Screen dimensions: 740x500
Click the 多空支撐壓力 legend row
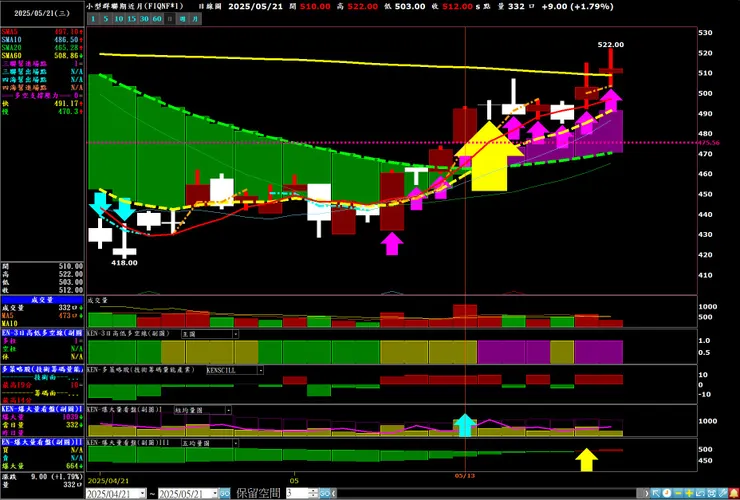coord(42,95)
